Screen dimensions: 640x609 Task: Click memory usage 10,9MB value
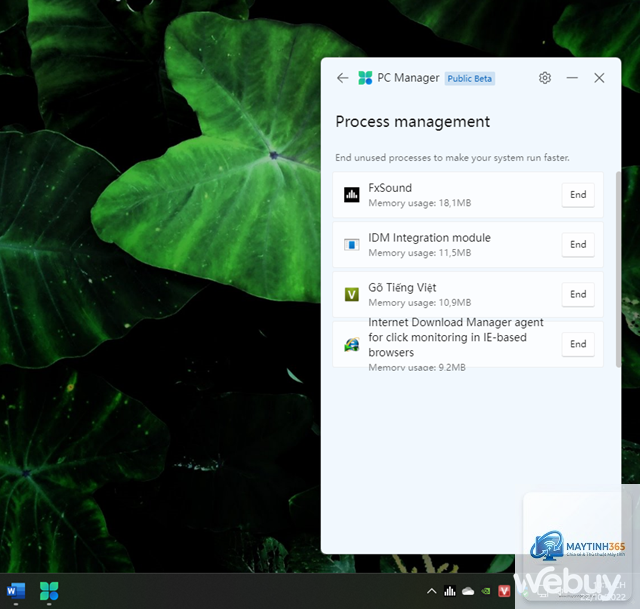[455, 302]
